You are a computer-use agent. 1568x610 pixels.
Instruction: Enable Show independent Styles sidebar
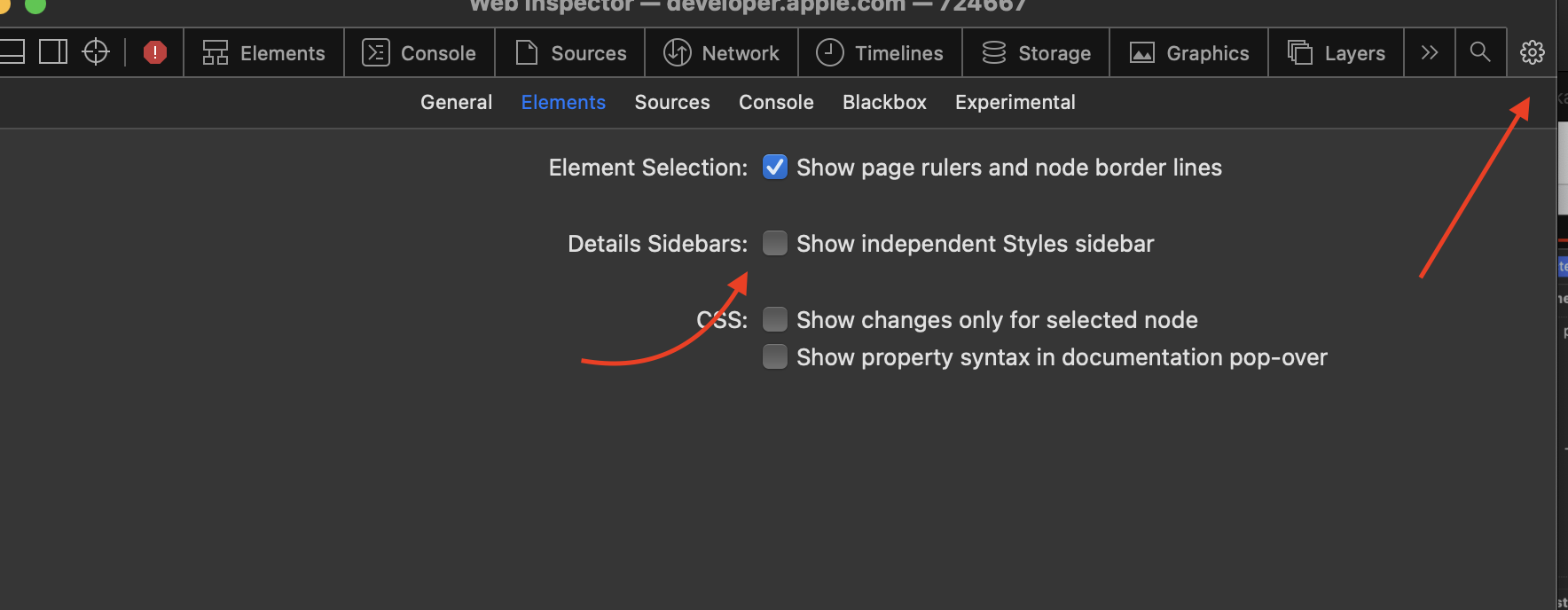[x=775, y=244]
